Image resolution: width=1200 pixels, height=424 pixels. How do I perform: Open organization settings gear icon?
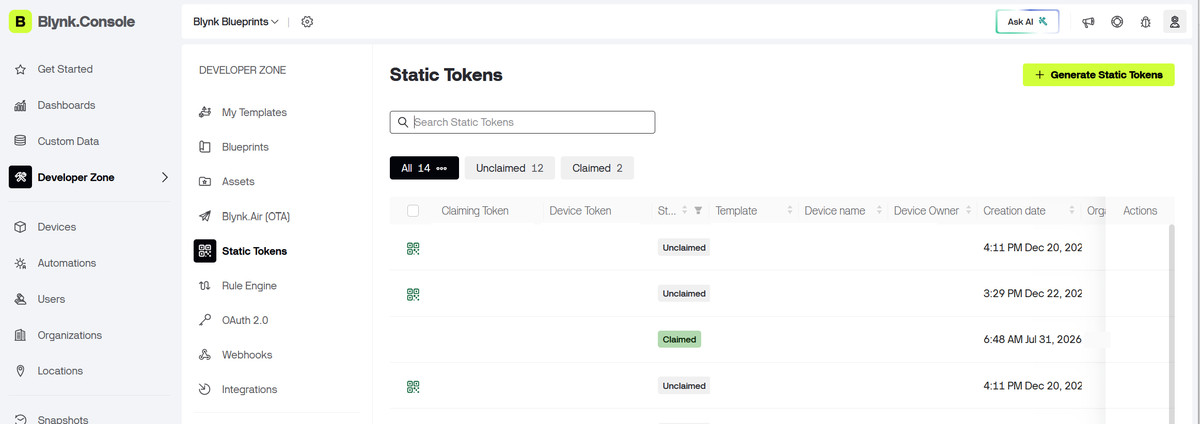point(307,21)
